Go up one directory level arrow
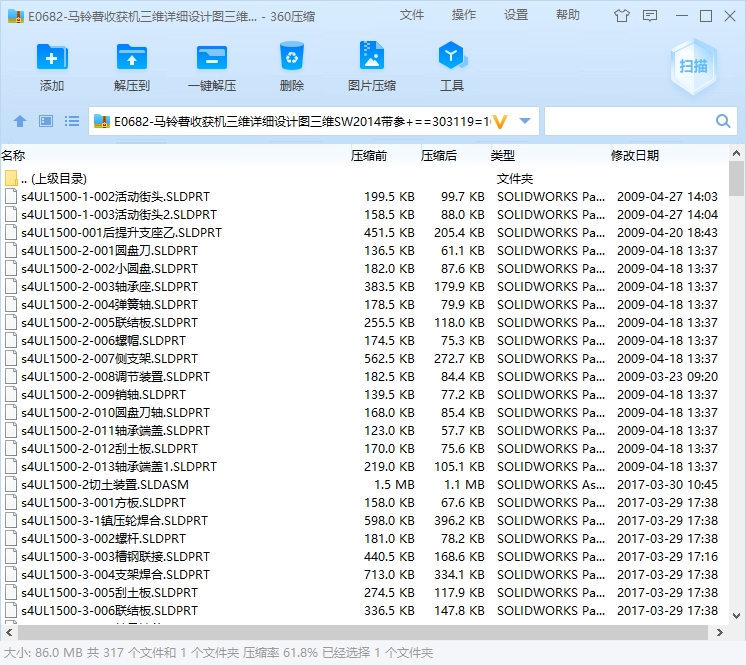Image resolution: width=746 pixels, height=665 pixels. (20, 121)
